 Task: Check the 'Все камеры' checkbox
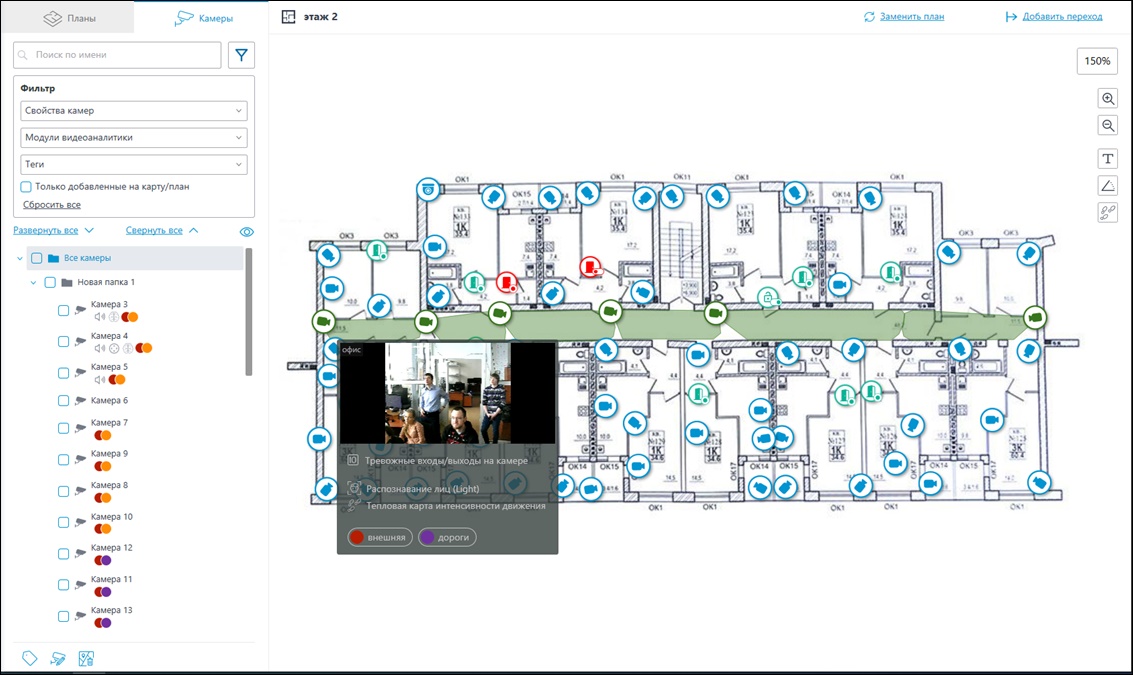(36, 258)
